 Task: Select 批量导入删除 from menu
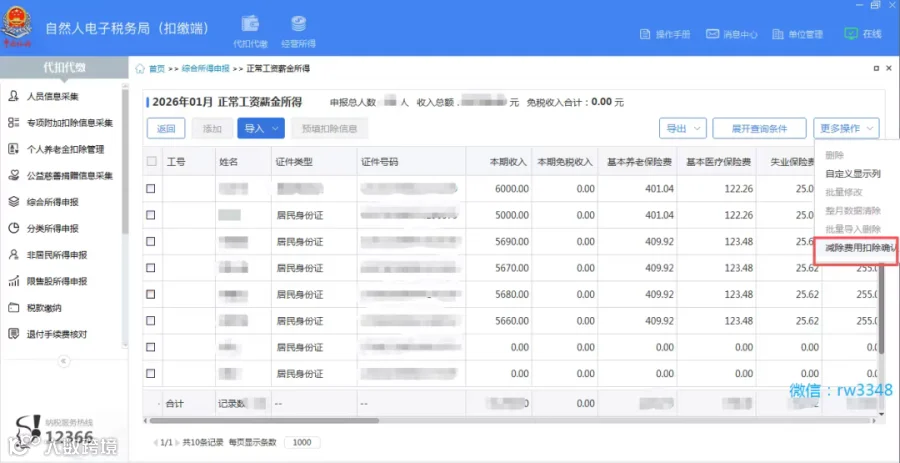[x=853, y=229]
